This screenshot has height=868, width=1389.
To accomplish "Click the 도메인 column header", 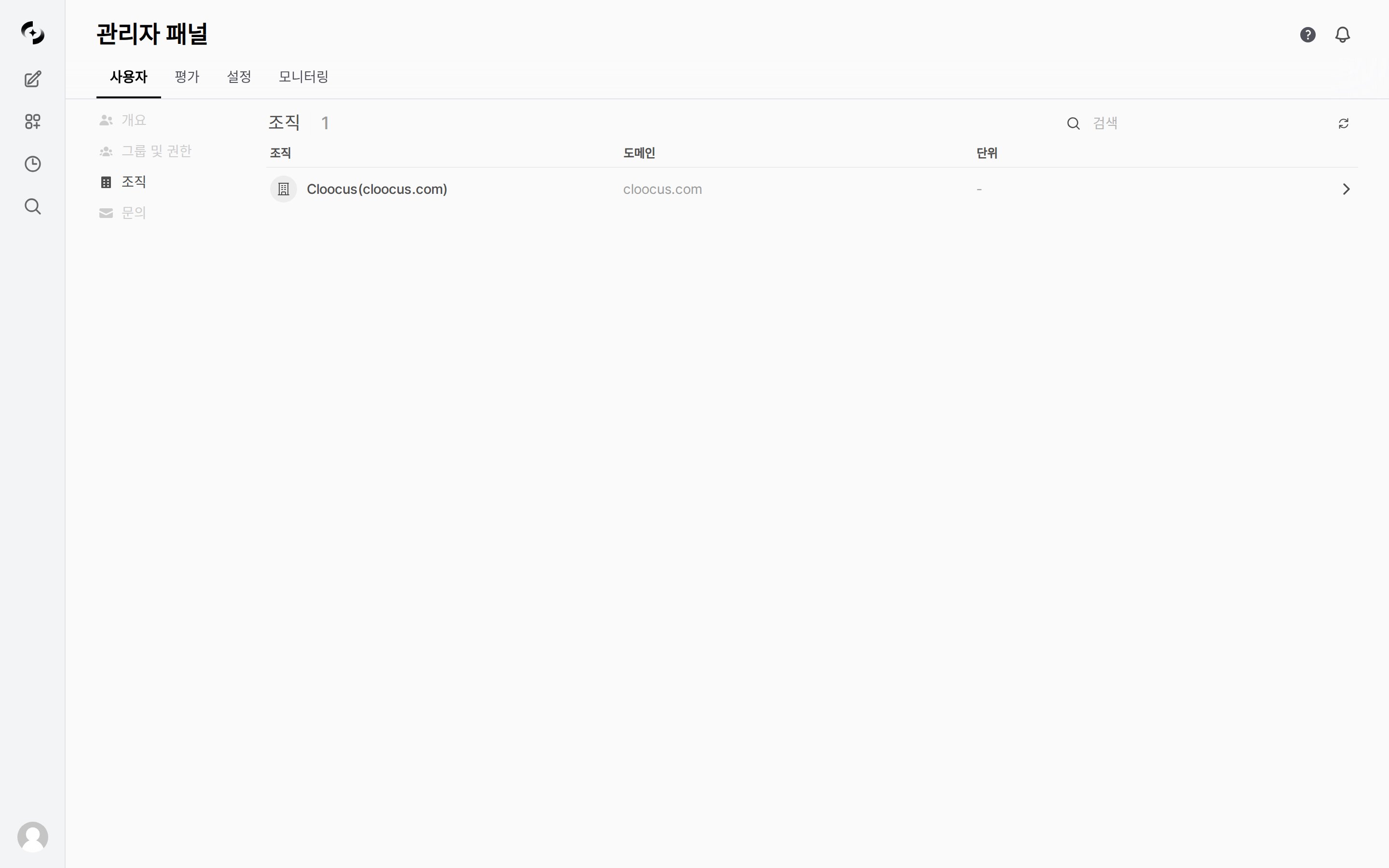I will coord(639,153).
